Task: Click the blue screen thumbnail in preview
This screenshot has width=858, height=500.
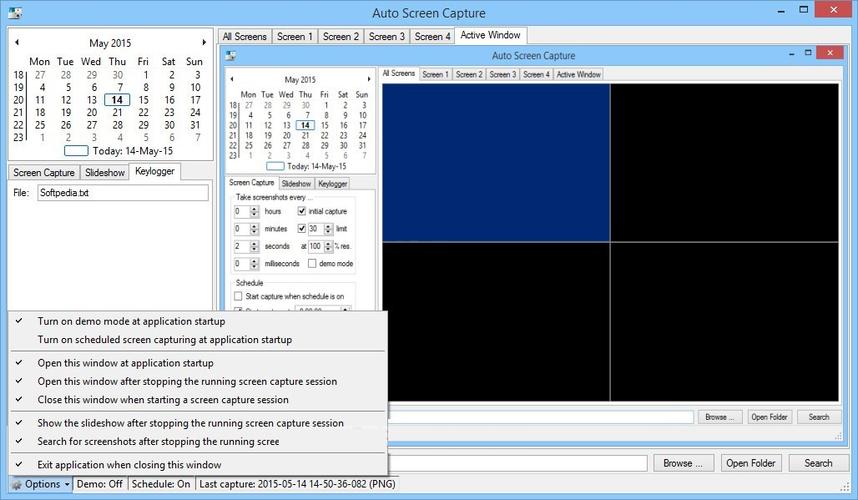Action: click(496, 162)
